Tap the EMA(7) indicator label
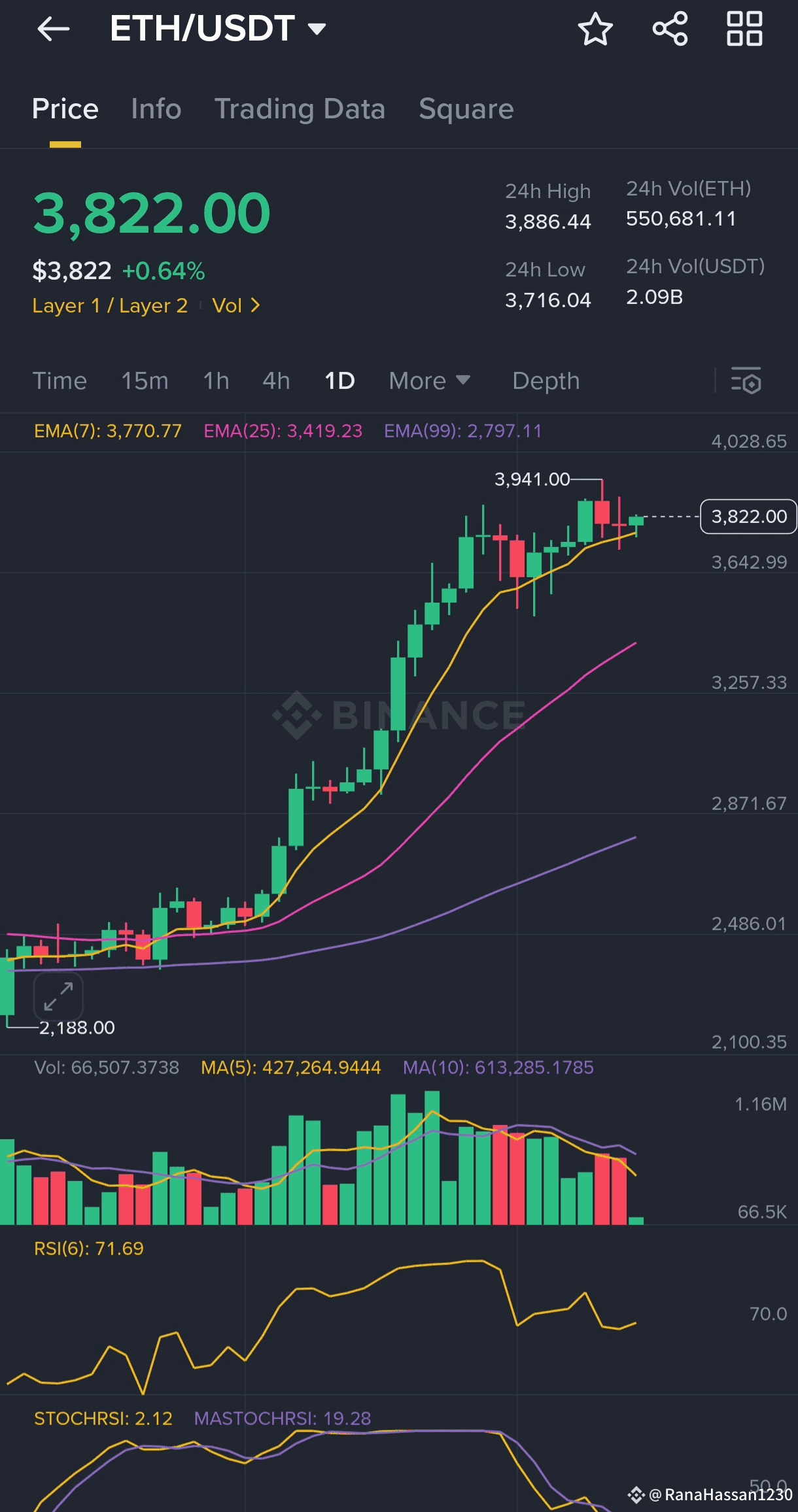This screenshot has width=798, height=1512. [108, 431]
